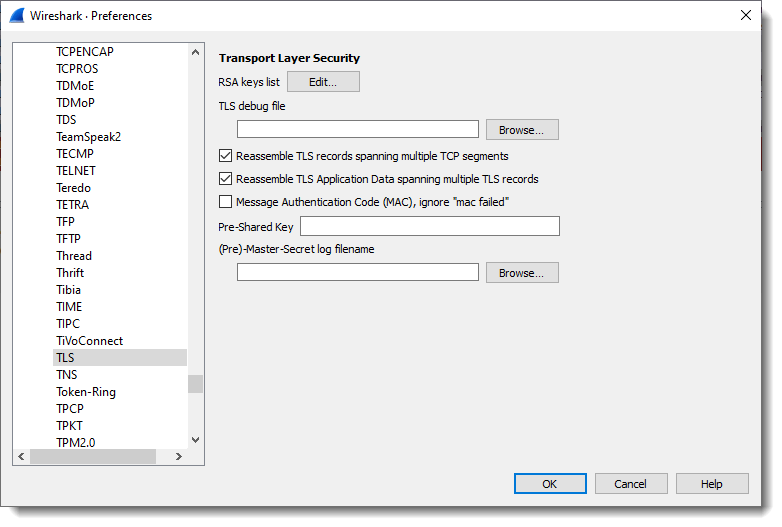Choose TiVoConnect from protocol list
This screenshot has height=527, width=782.
(x=90, y=340)
